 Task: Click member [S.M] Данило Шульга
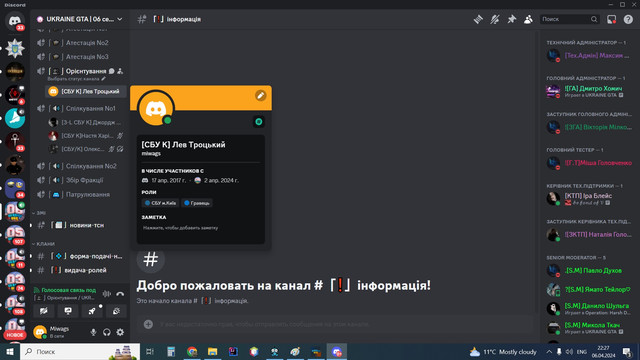(589, 309)
